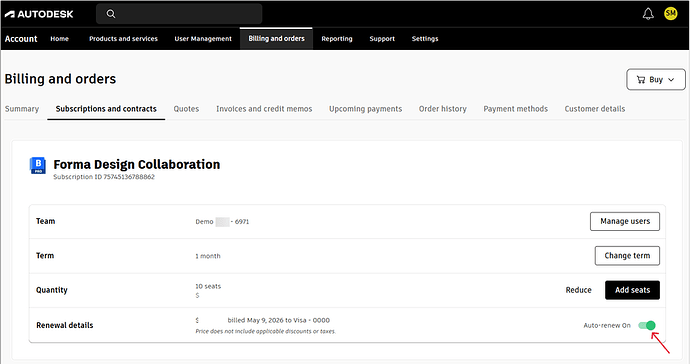Click the Billing and orders page heading
The image size is (690, 364).
pyautogui.click(x=60, y=79)
